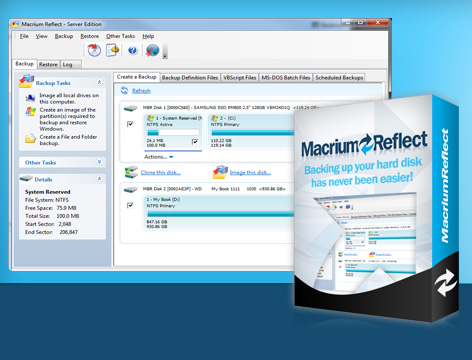472x360 pixels.
Task: Open the Help menu
Action: pos(148,36)
